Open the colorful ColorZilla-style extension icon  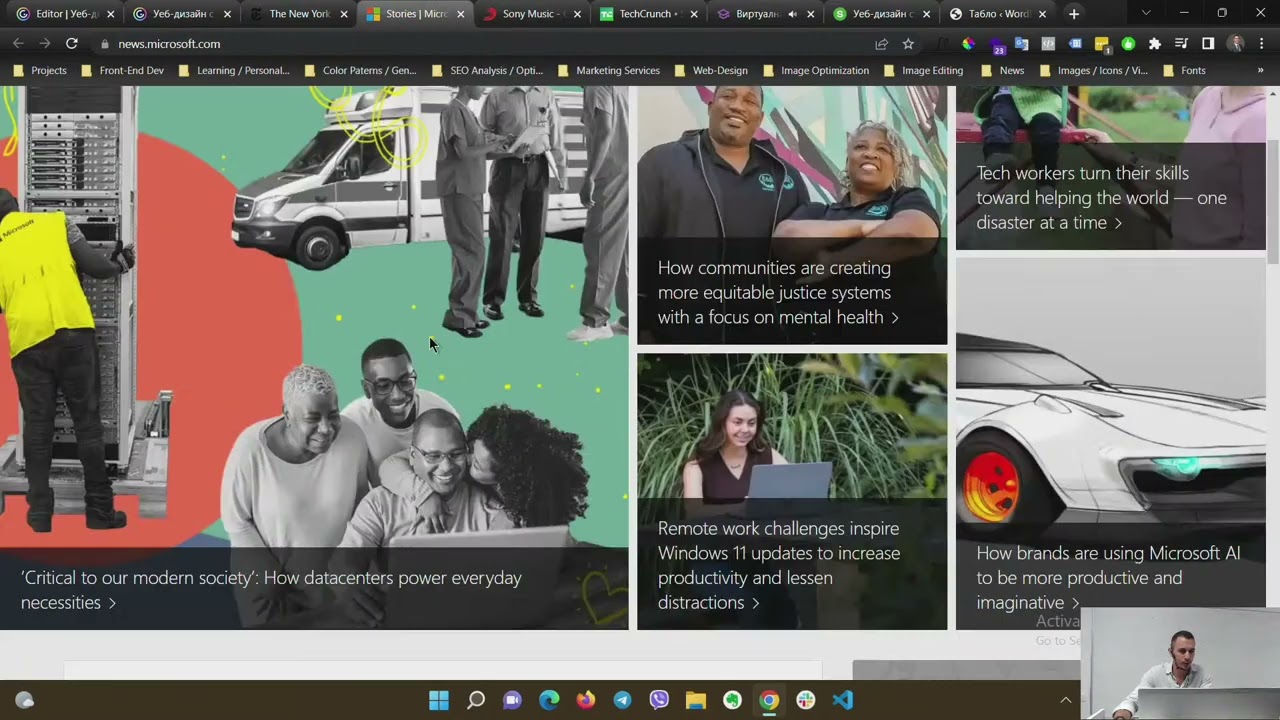[968, 44]
